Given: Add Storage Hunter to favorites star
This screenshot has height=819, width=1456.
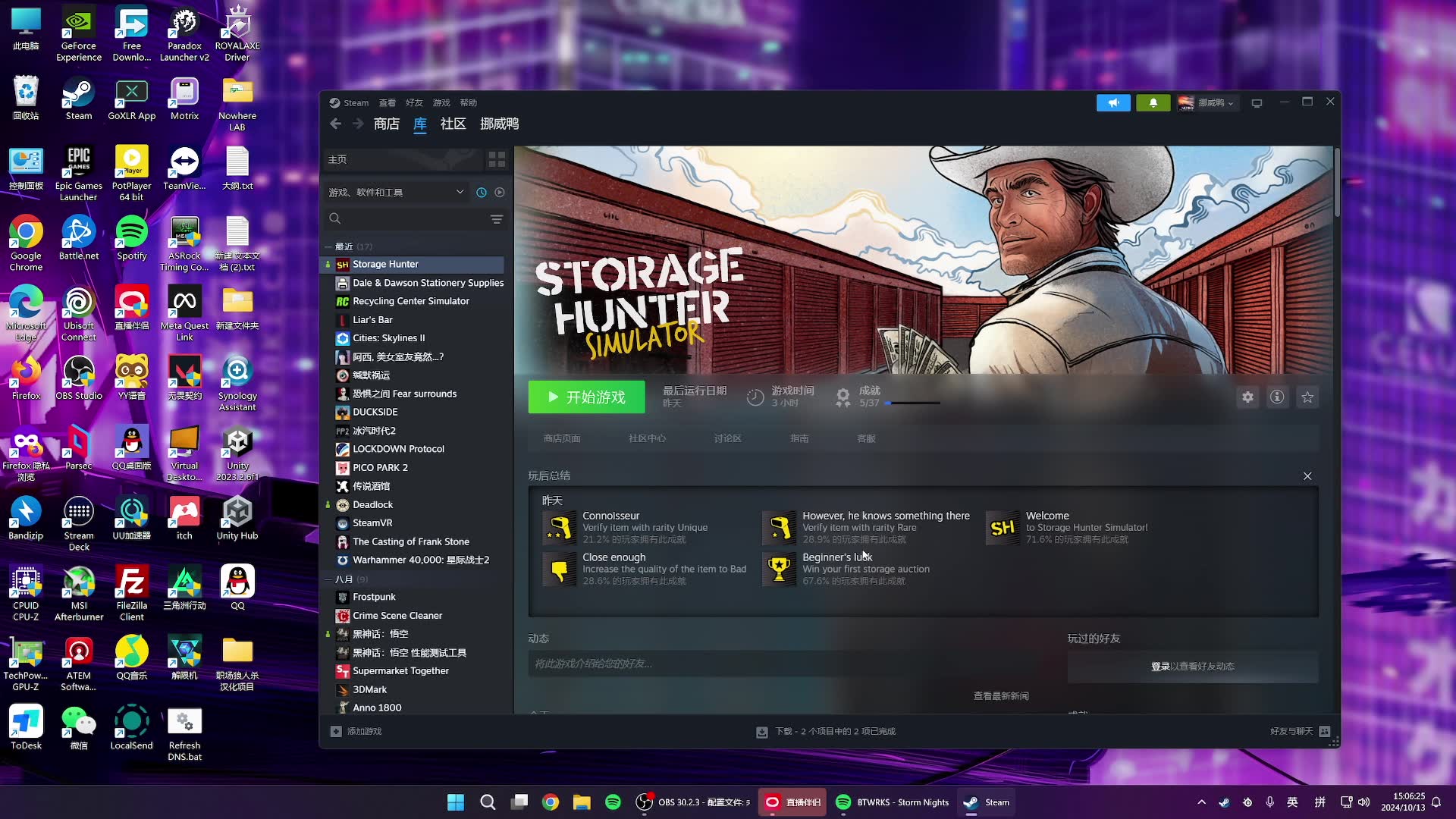Looking at the screenshot, I should tap(1307, 397).
